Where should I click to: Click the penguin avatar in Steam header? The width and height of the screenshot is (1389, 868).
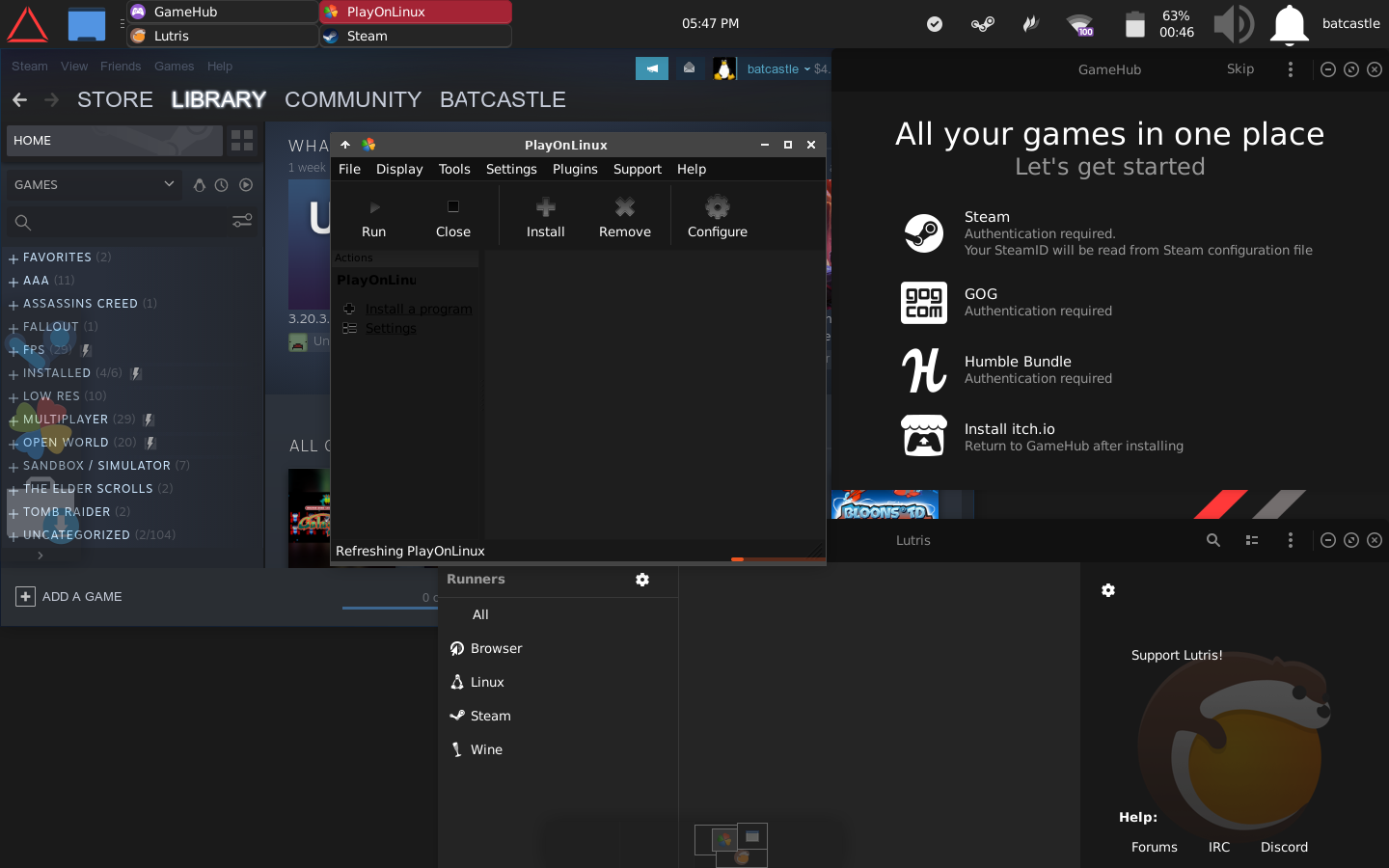[x=724, y=68]
